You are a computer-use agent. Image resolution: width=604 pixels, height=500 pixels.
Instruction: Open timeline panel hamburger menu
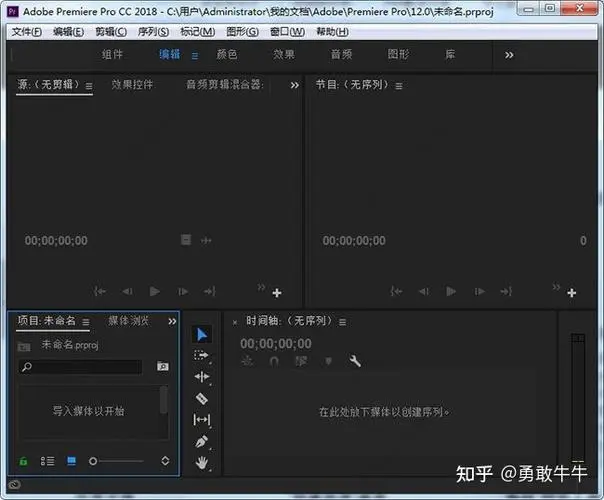[342, 322]
